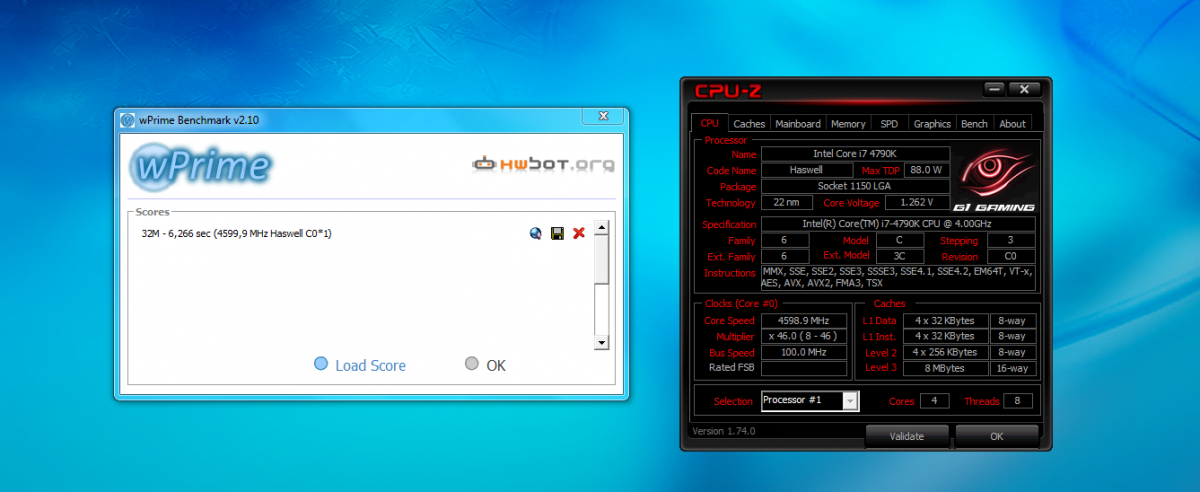Click the scores list scrollbar thumb
This screenshot has height=492, width=1200.
tap(601, 259)
